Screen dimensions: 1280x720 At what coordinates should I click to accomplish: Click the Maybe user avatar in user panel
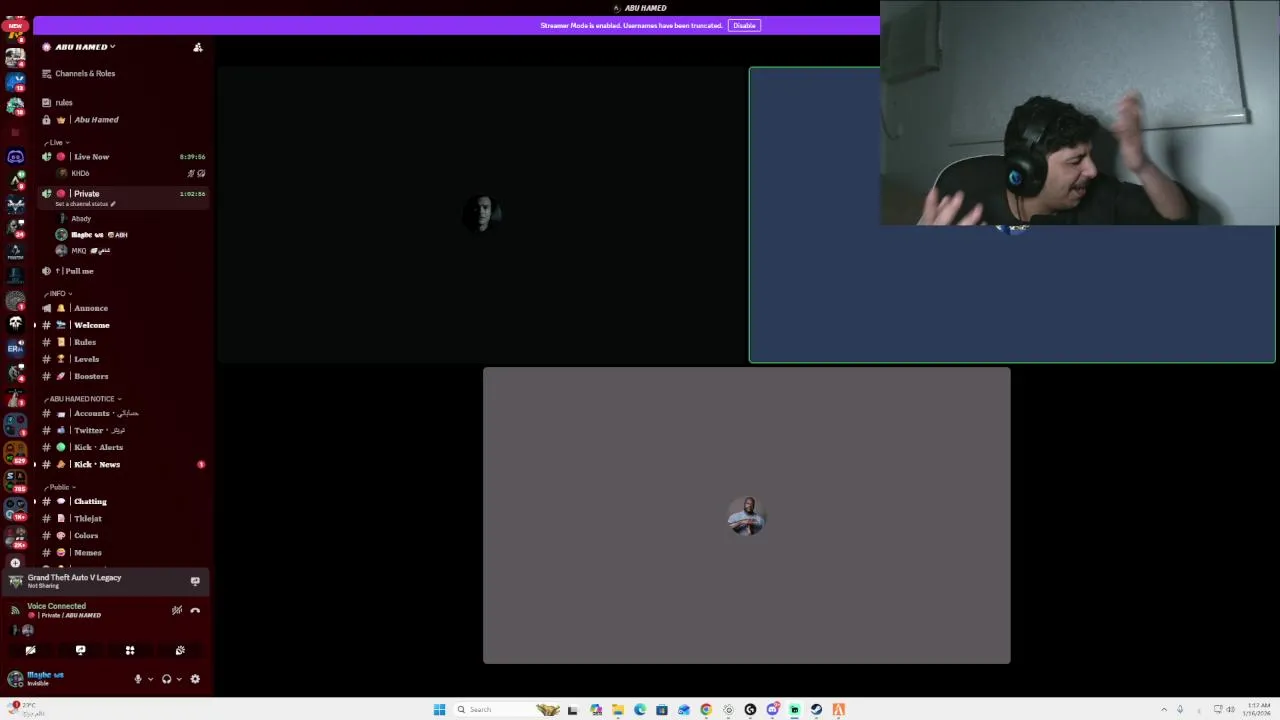pos(15,679)
